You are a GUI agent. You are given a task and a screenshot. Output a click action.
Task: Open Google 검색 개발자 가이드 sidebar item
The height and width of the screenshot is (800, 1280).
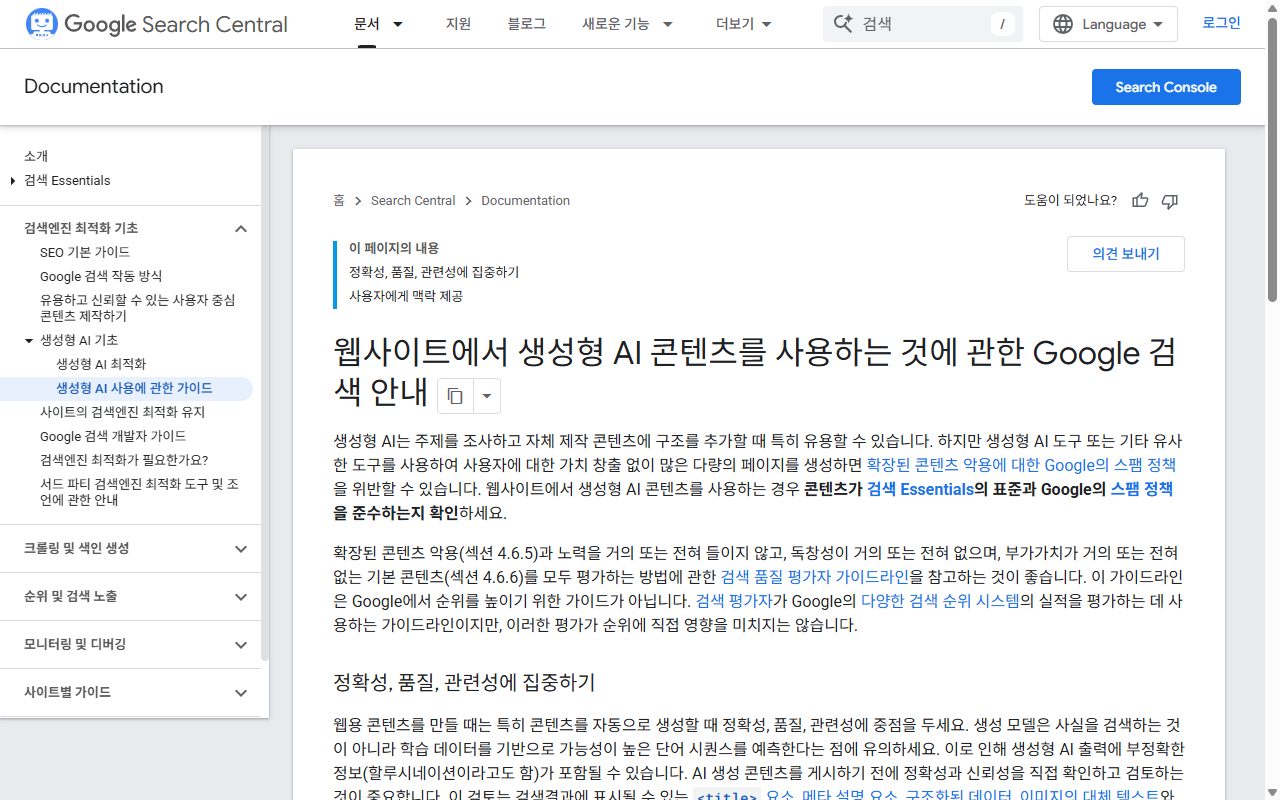(113, 436)
